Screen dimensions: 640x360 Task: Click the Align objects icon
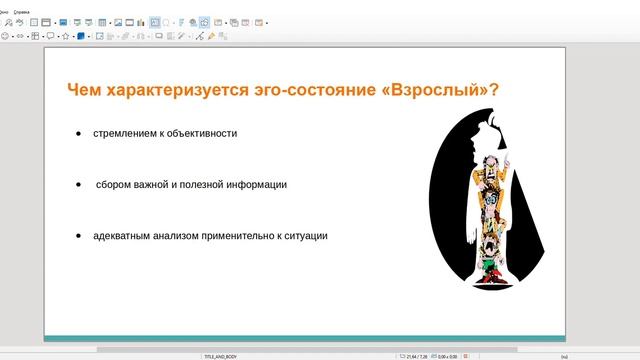point(111,36)
